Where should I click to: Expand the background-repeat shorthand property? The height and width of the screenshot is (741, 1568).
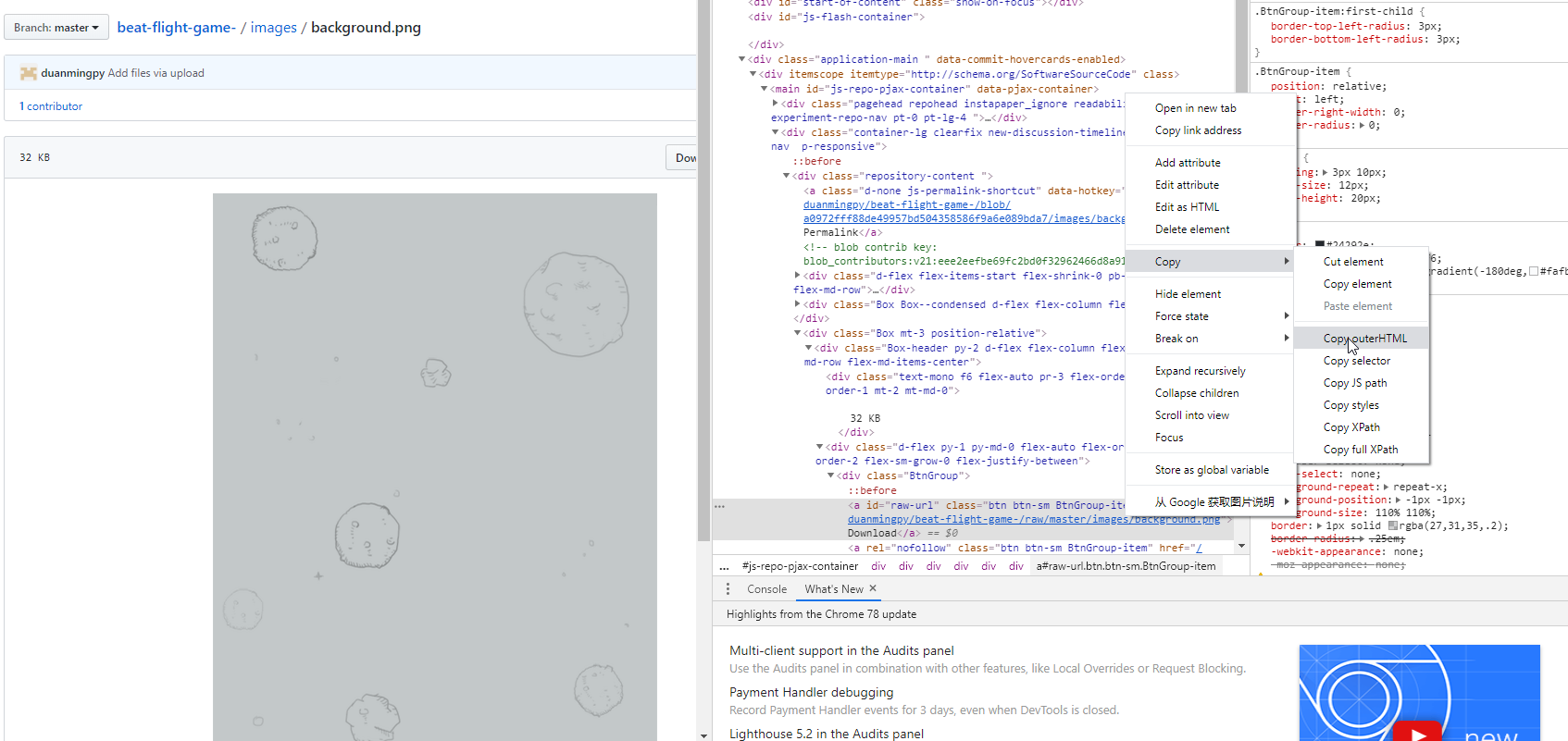tap(1387, 487)
